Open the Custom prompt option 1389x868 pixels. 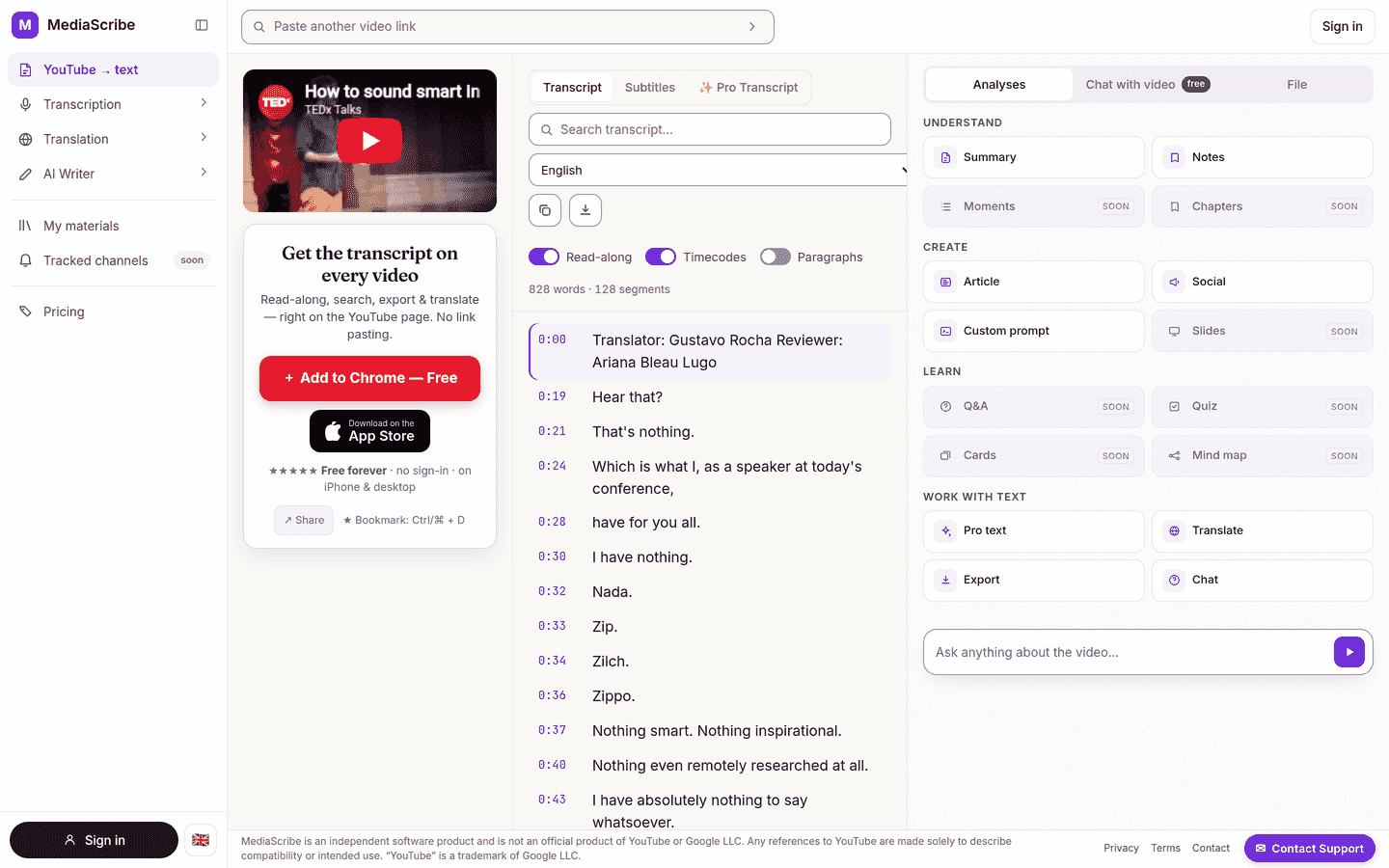pos(1034,331)
